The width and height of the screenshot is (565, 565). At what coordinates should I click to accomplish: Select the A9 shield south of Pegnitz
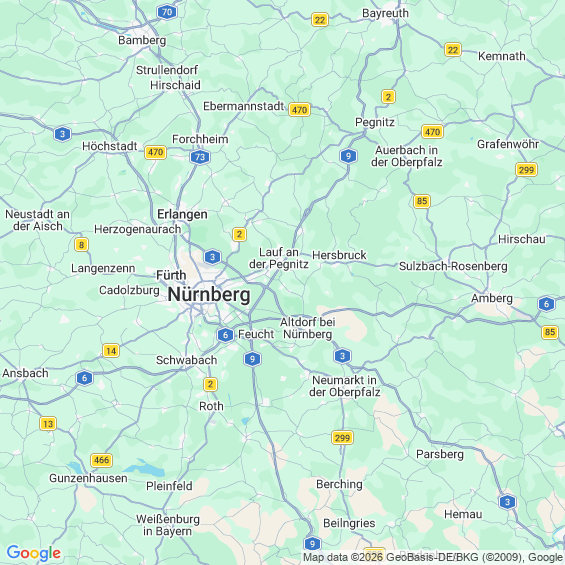click(348, 156)
